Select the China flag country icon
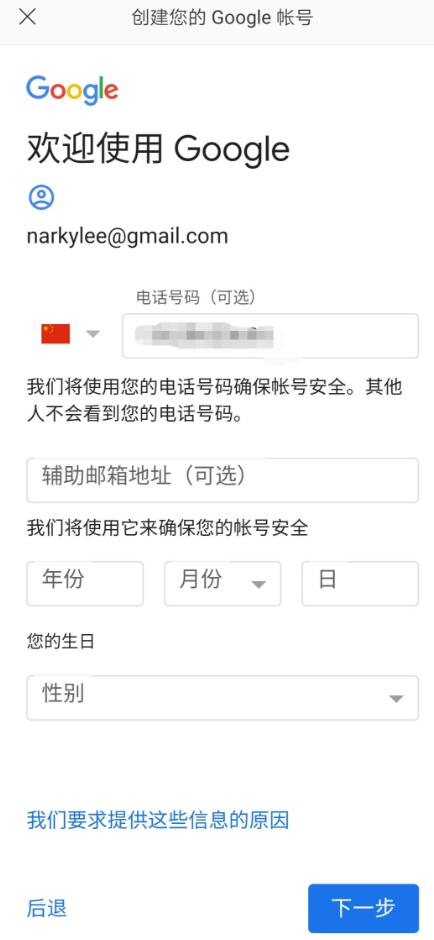Screen dimensions: 434x940 pos(56,334)
